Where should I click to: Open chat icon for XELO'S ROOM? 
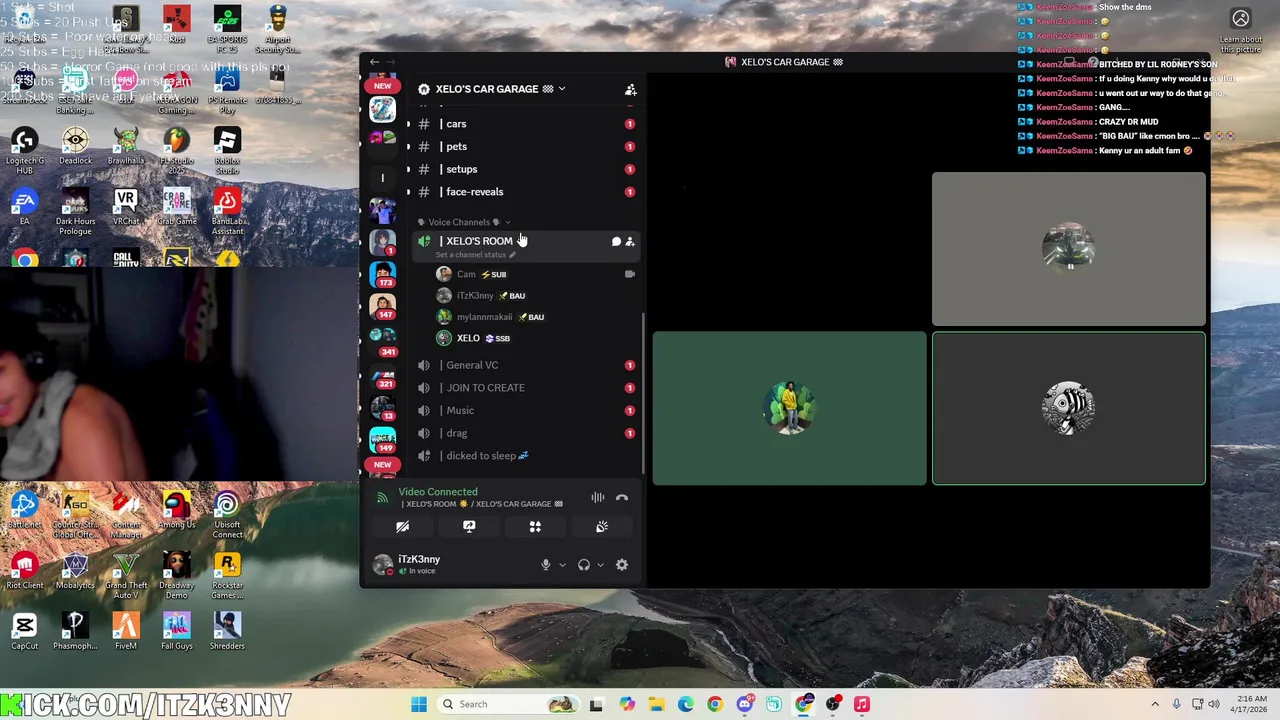coord(615,242)
